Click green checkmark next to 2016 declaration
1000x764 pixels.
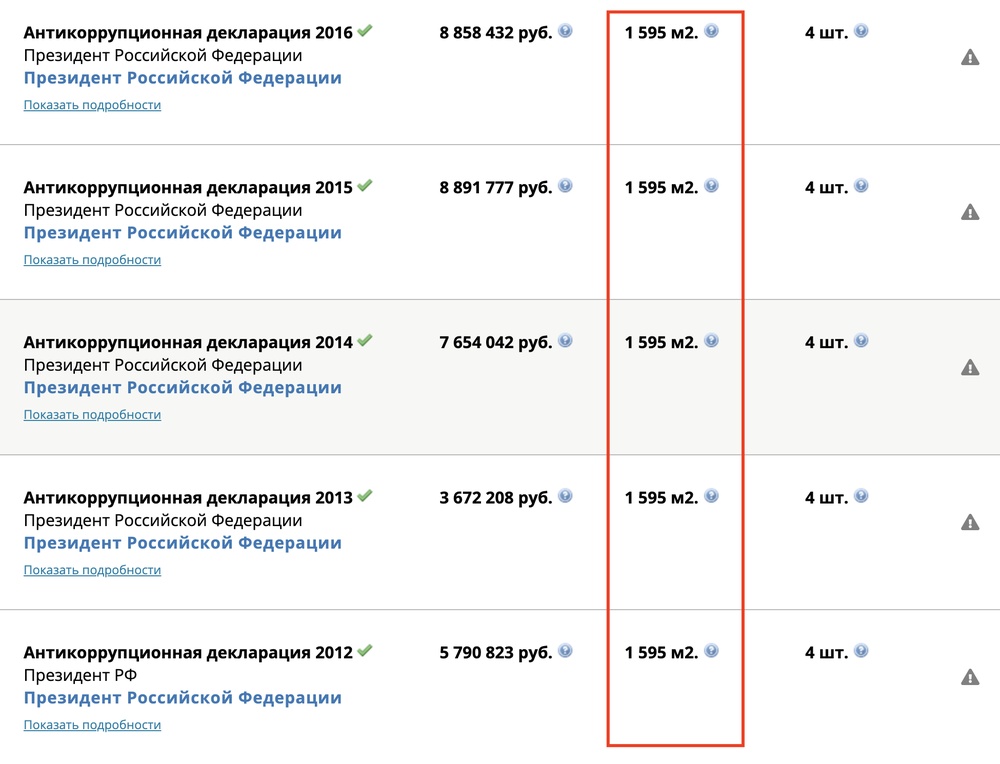365,31
